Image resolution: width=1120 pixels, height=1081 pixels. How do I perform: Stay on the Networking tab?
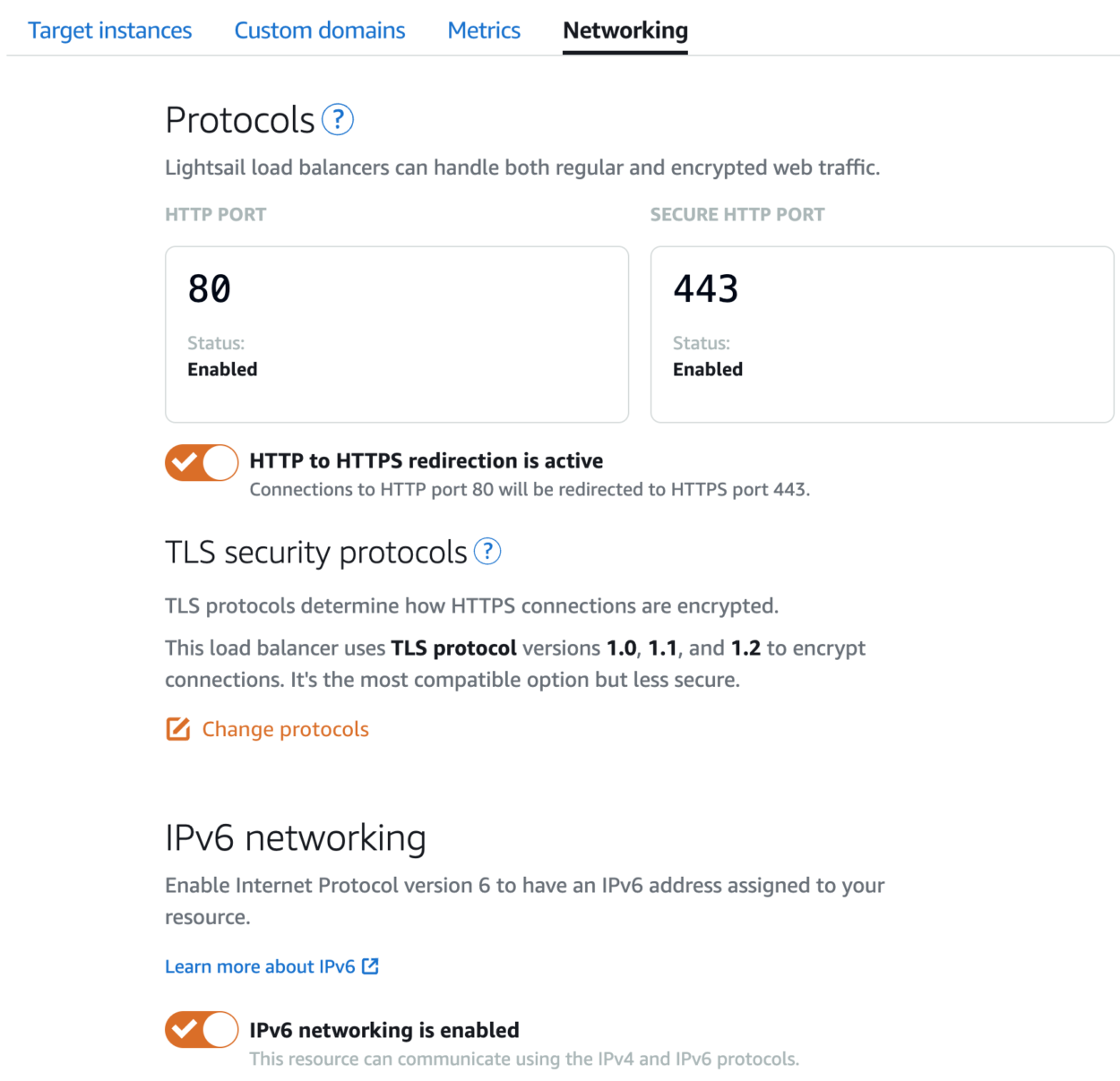point(625,30)
